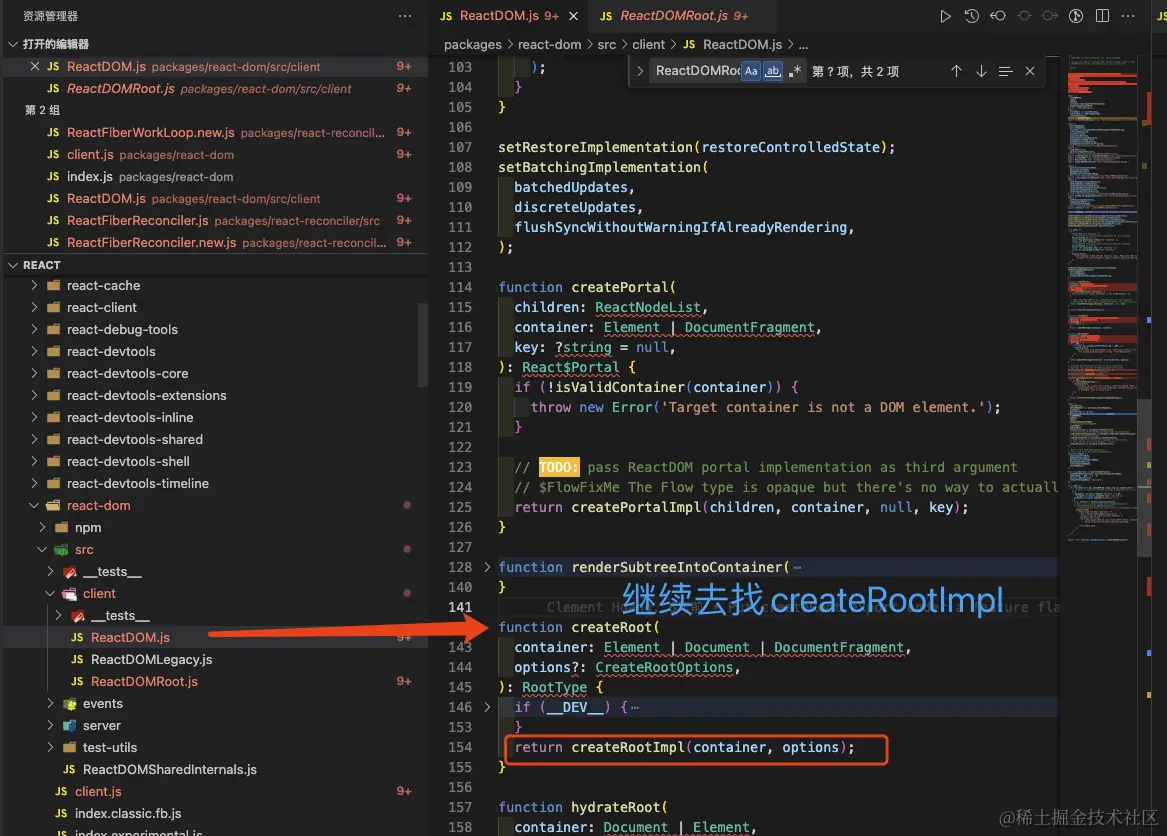Click line number 141 in gutter
This screenshot has width=1167, height=836.
tap(460, 607)
